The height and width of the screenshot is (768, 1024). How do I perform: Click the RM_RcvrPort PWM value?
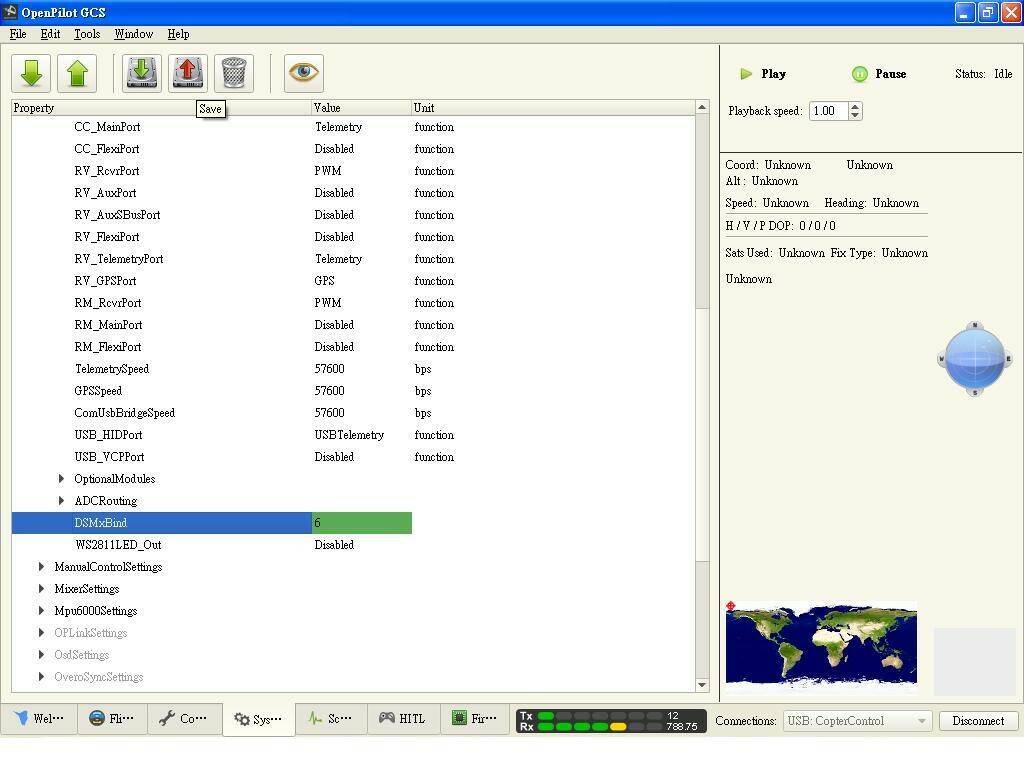point(328,303)
